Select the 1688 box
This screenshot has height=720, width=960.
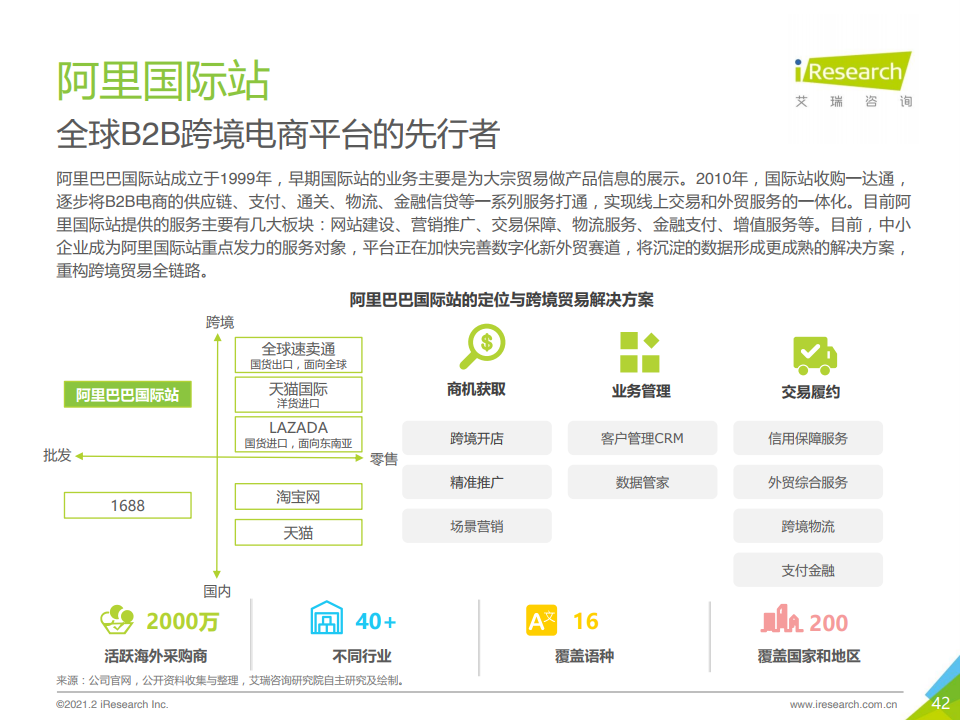point(127,506)
